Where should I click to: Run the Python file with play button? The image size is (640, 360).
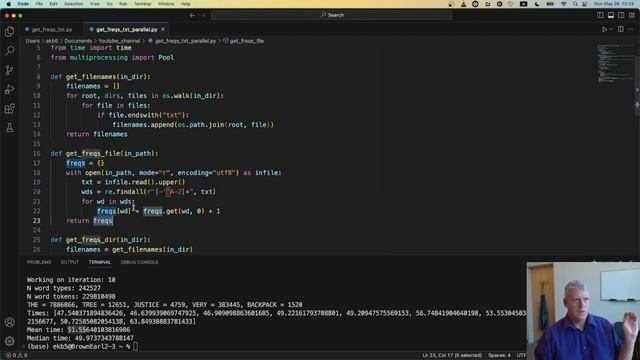[604, 29]
